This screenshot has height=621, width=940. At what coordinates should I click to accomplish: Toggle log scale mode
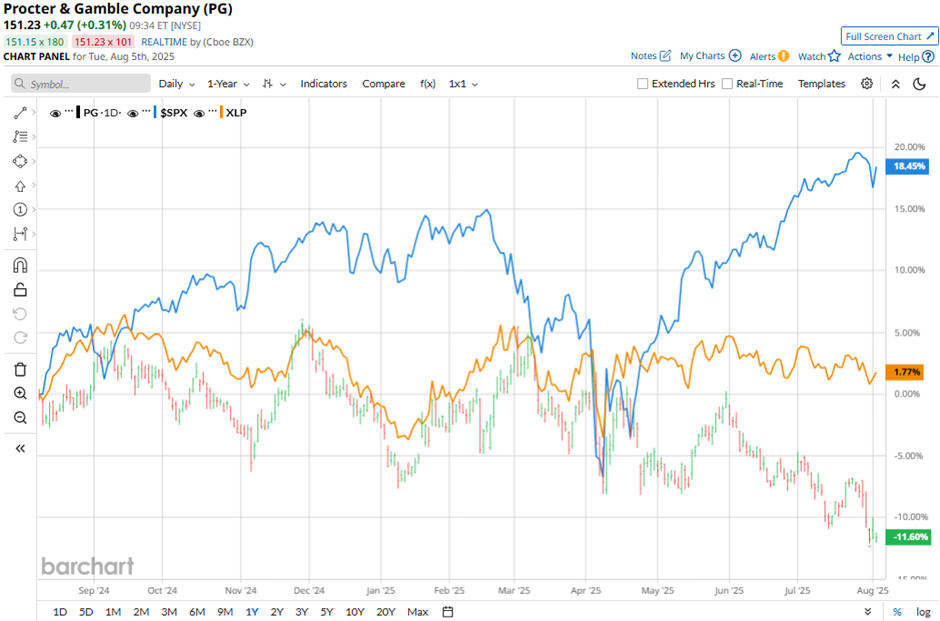(924, 611)
